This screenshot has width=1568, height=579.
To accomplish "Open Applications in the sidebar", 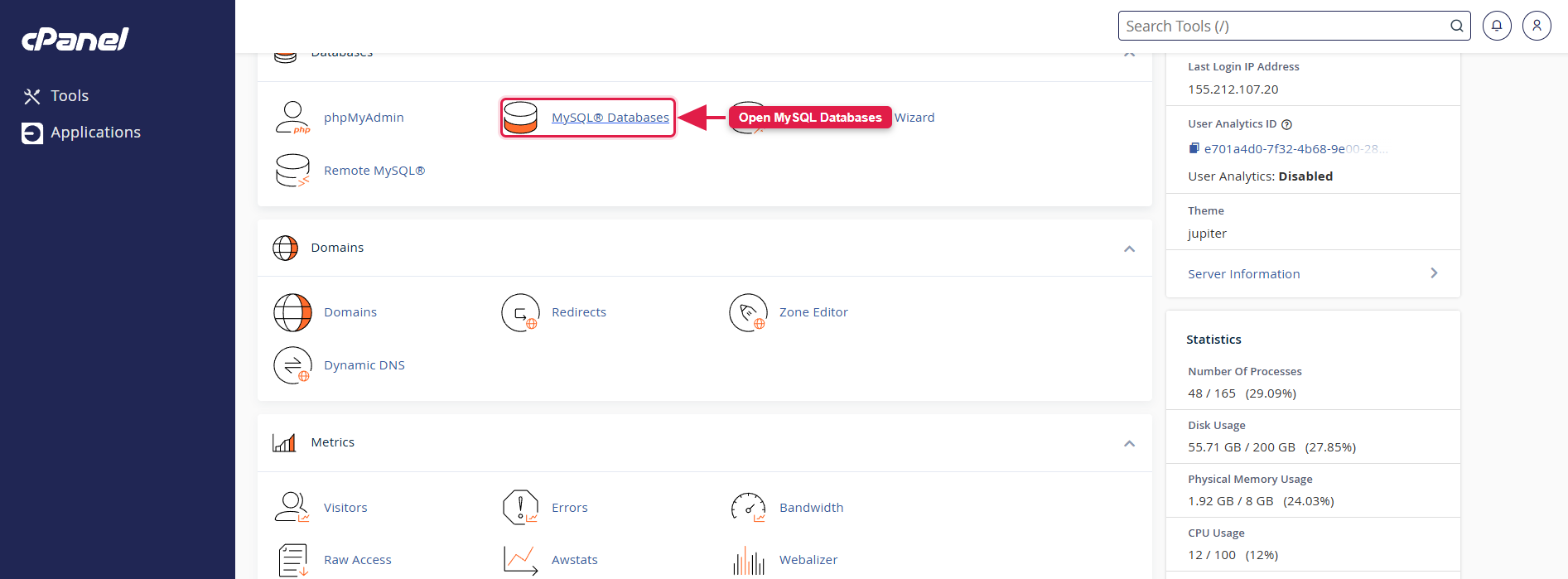I will point(95,133).
